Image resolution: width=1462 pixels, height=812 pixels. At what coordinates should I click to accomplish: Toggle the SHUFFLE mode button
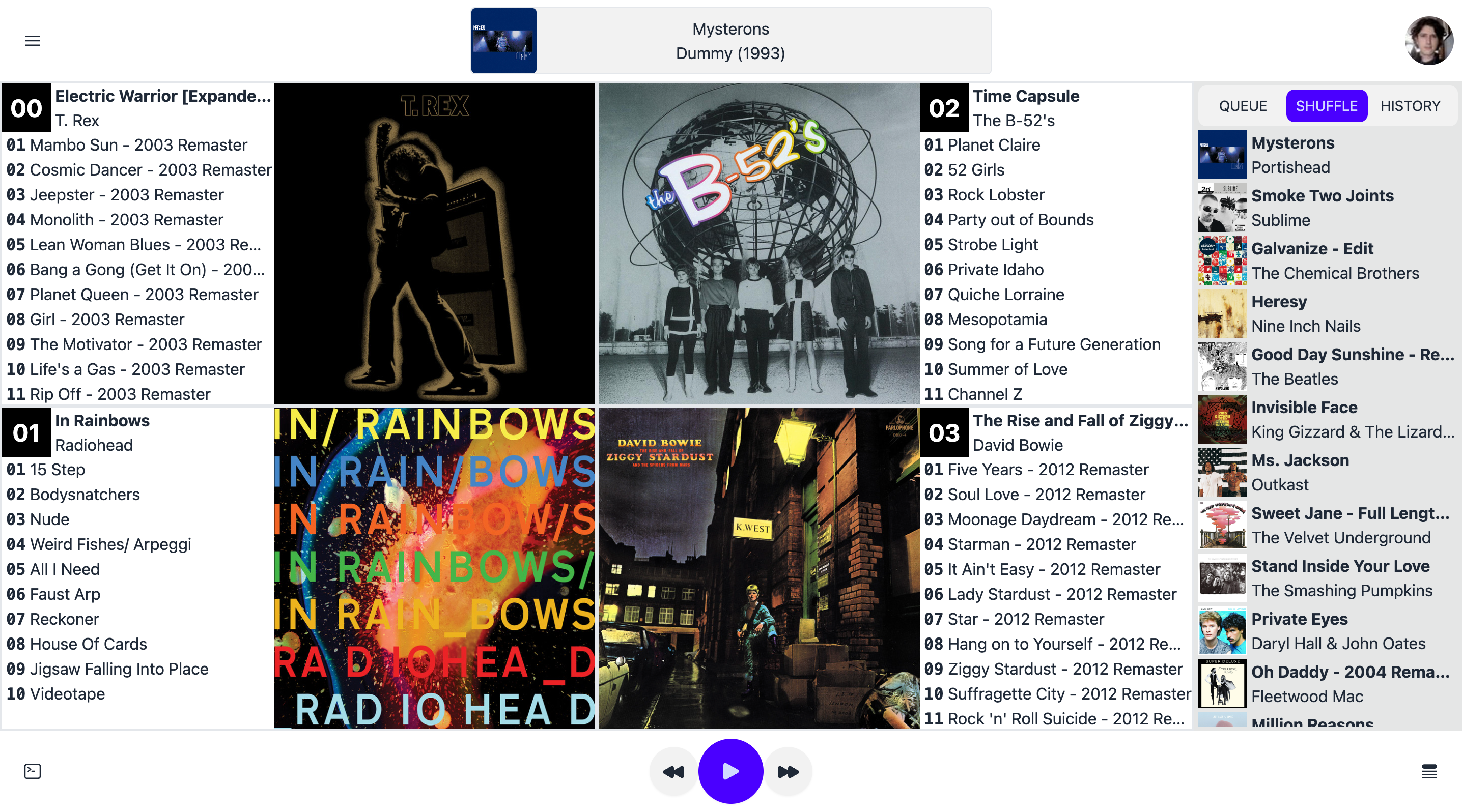pos(1327,105)
